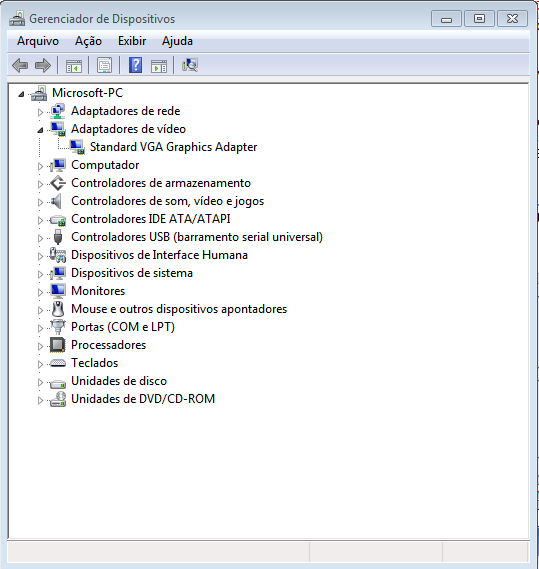The height and width of the screenshot is (569, 539).
Task: Select Mouse e outros dispositivos apontadores
Action: [179, 309]
